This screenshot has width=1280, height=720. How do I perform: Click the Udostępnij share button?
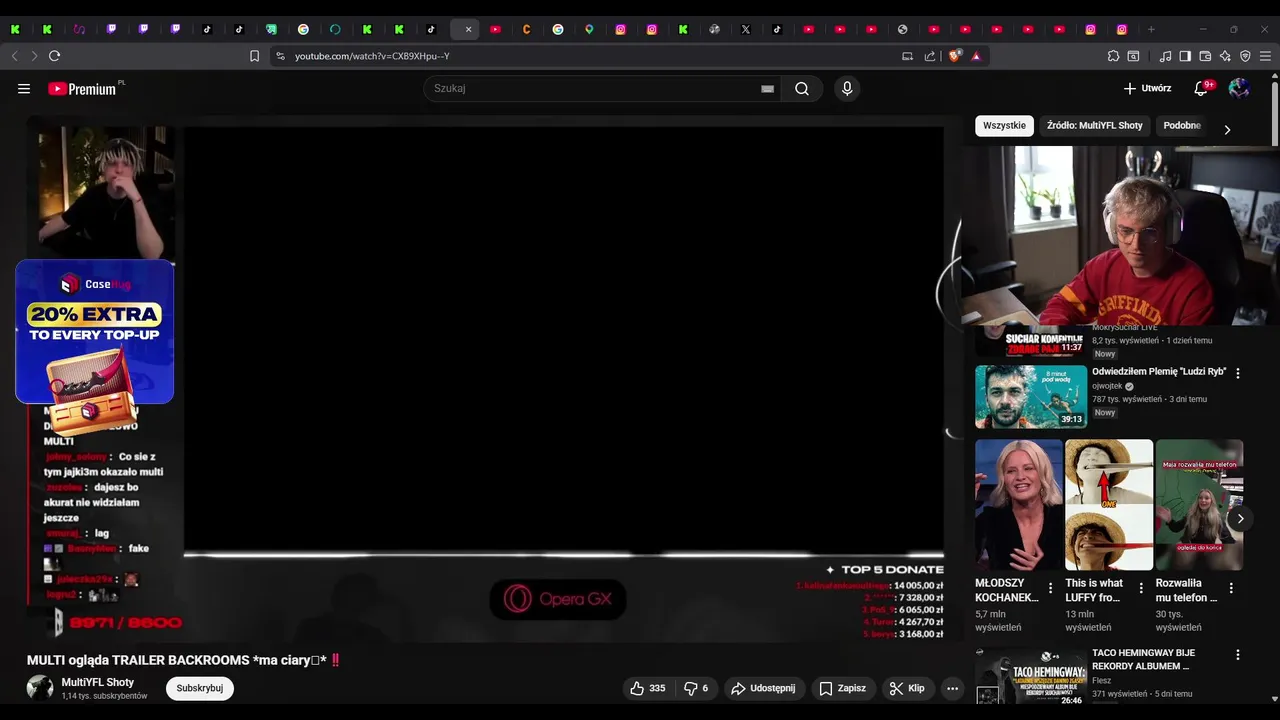click(763, 688)
